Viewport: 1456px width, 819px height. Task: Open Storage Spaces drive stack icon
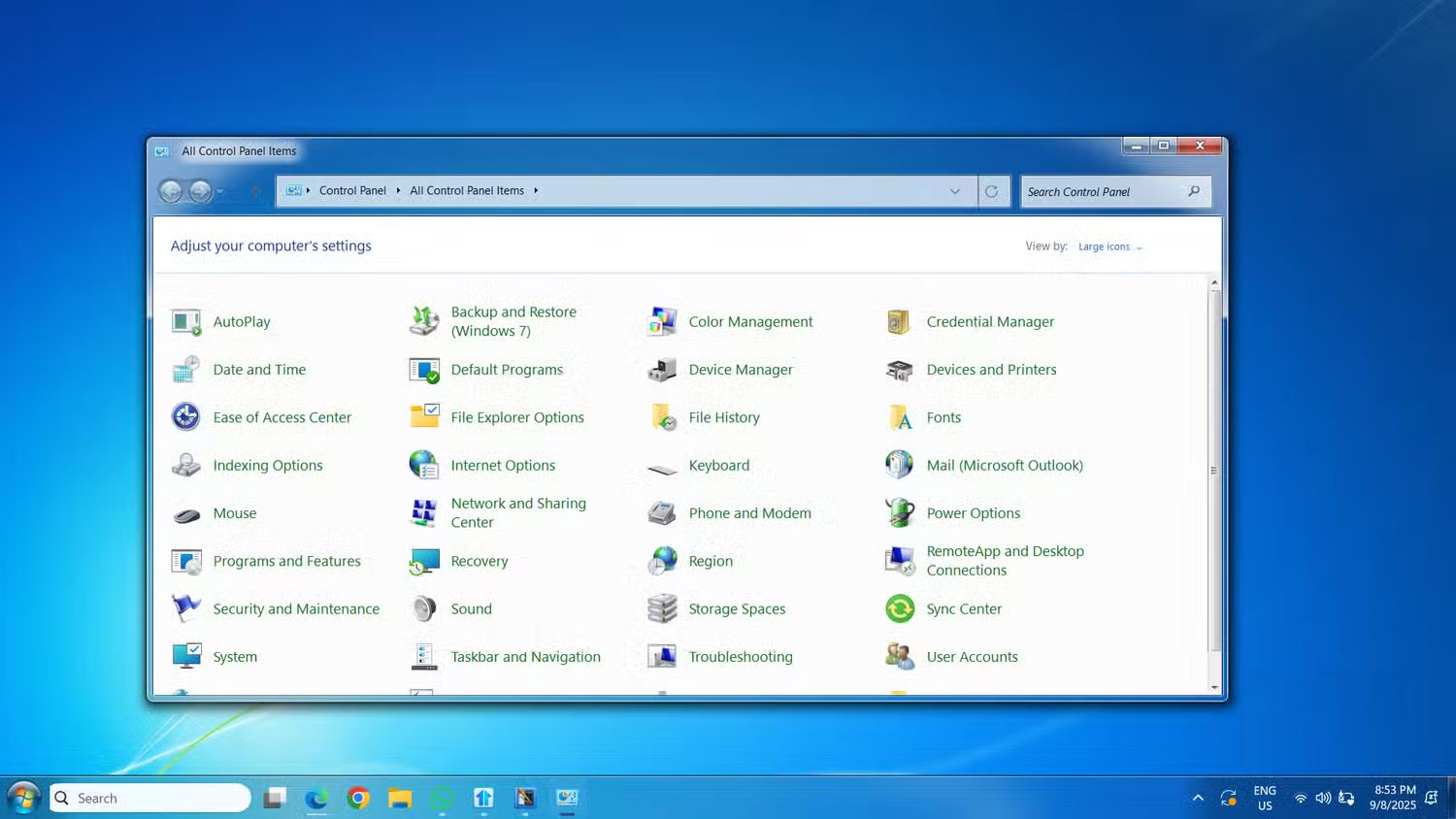661,608
